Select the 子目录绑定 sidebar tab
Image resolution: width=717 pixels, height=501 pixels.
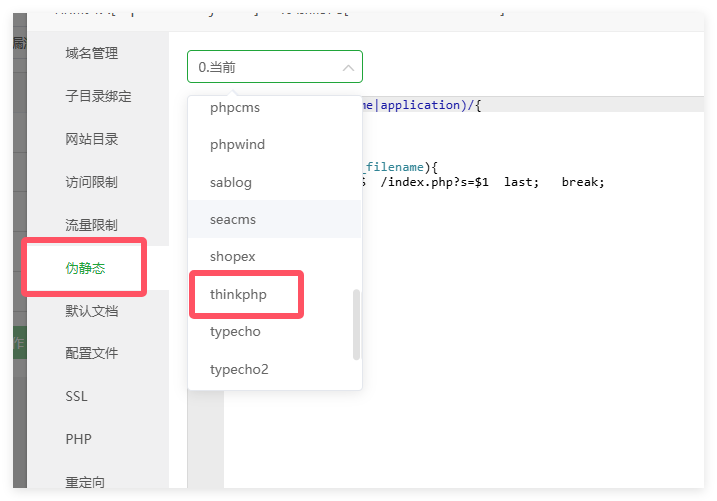point(98,96)
